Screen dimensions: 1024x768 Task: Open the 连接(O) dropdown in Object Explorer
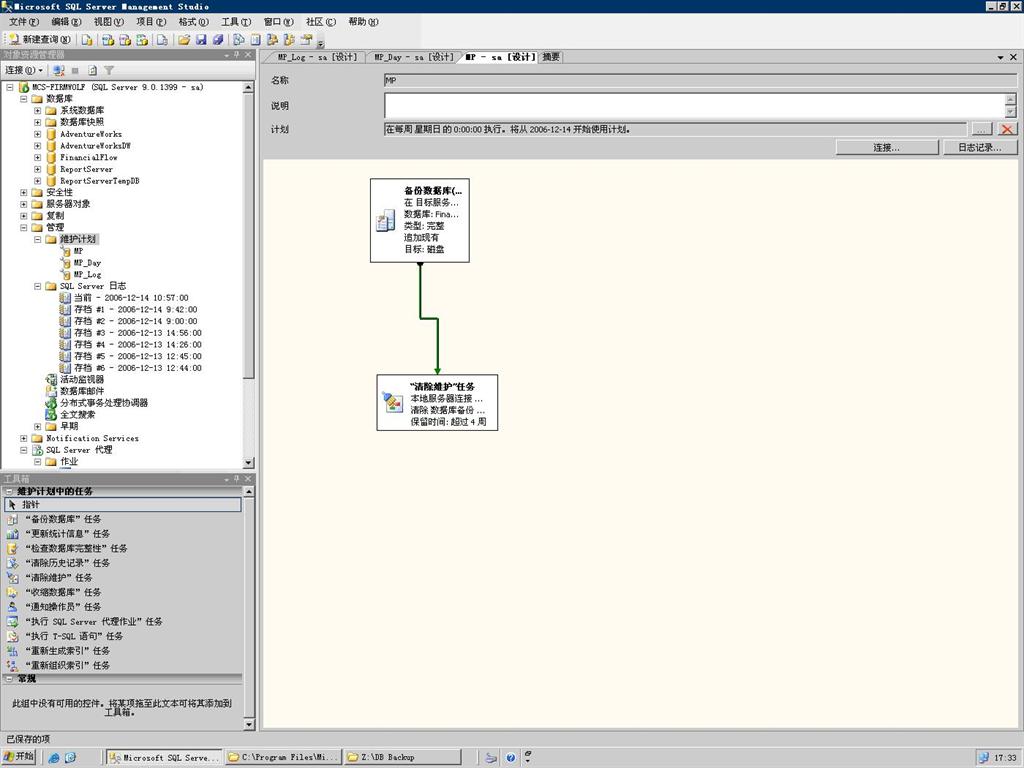pos(24,70)
